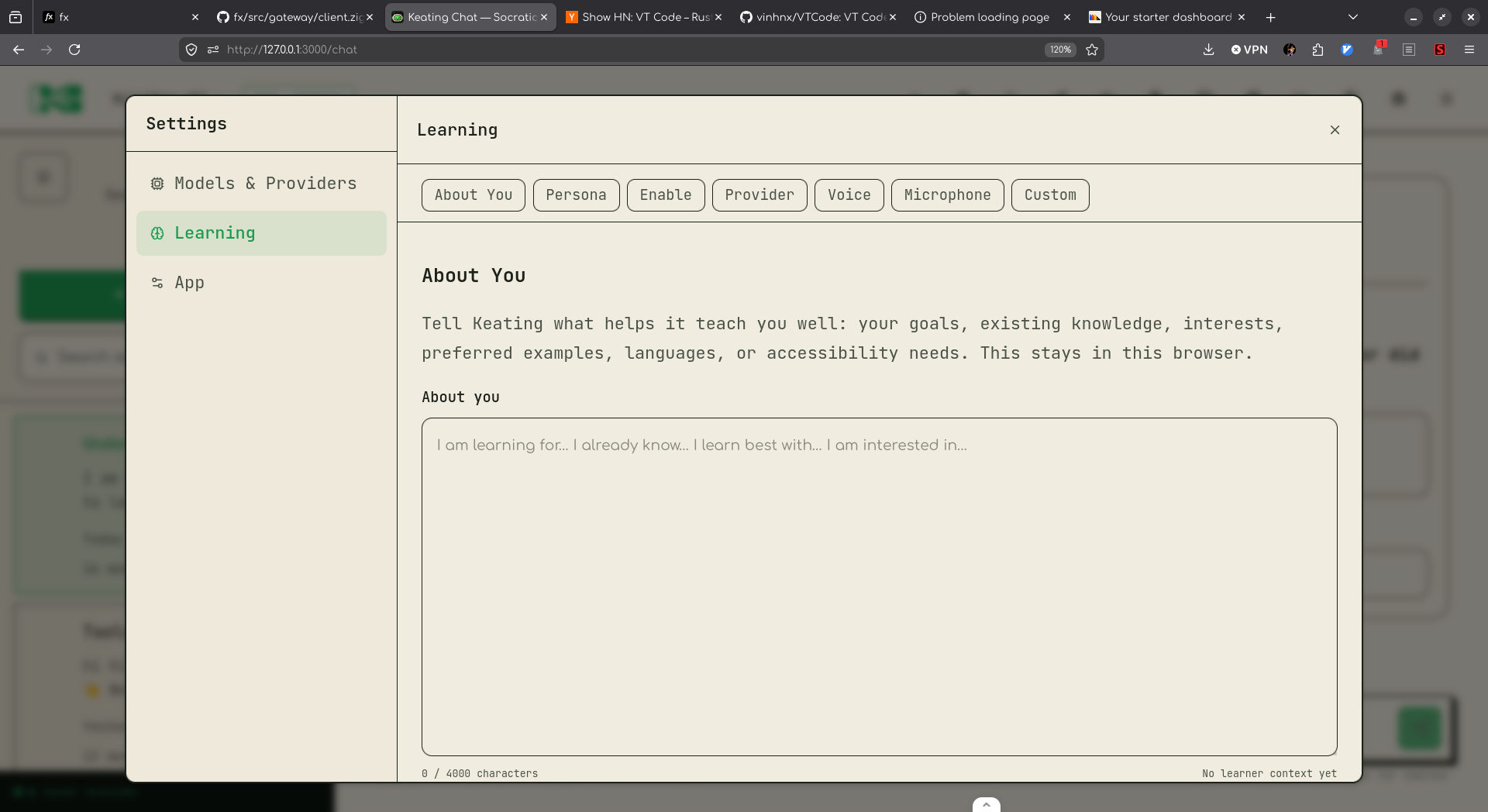Jump to the Persona section
Screen dimensions: 1488x812
click(x=576, y=195)
